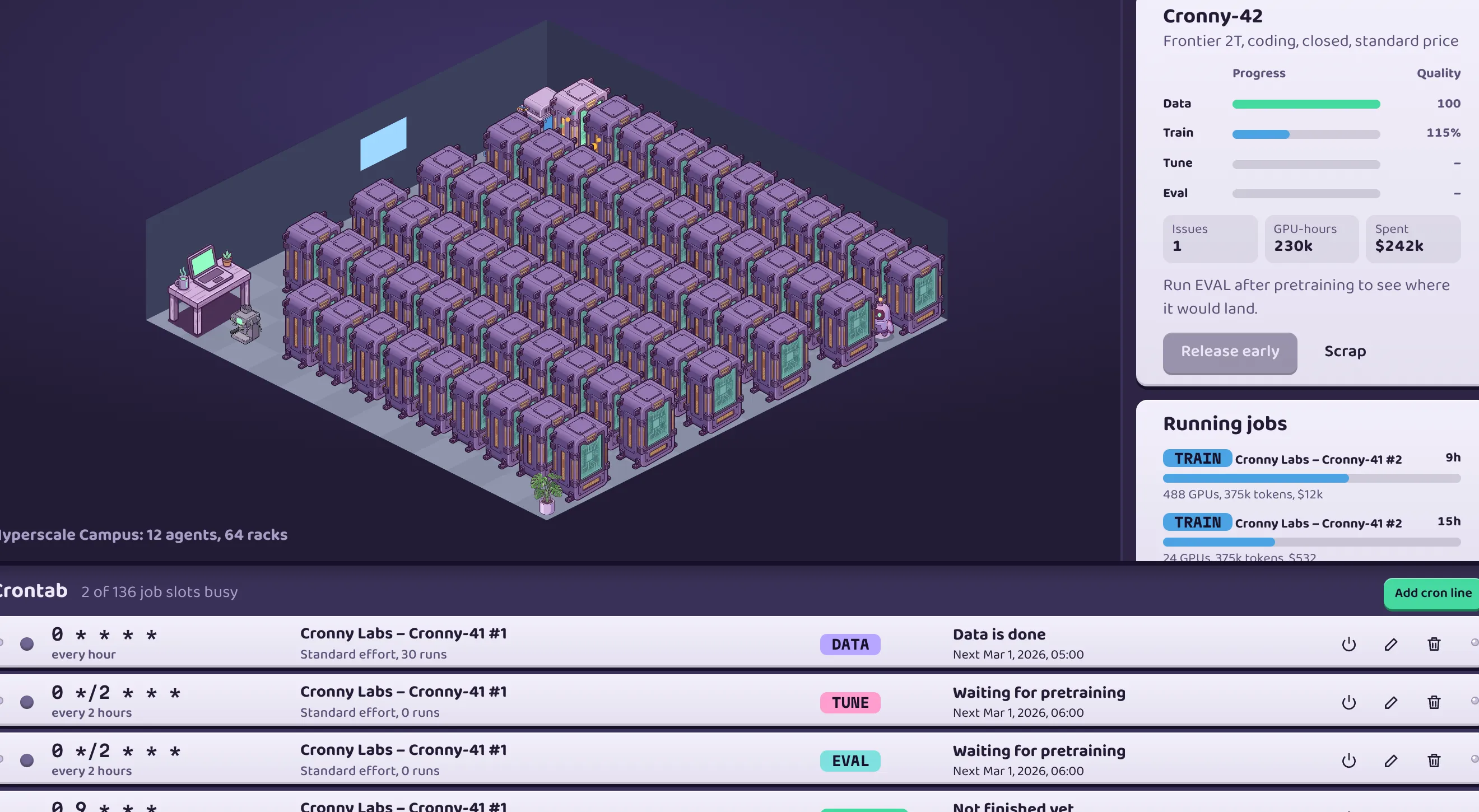Click the Spent $242k card
The height and width of the screenshot is (812, 1479).
[1413, 239]
